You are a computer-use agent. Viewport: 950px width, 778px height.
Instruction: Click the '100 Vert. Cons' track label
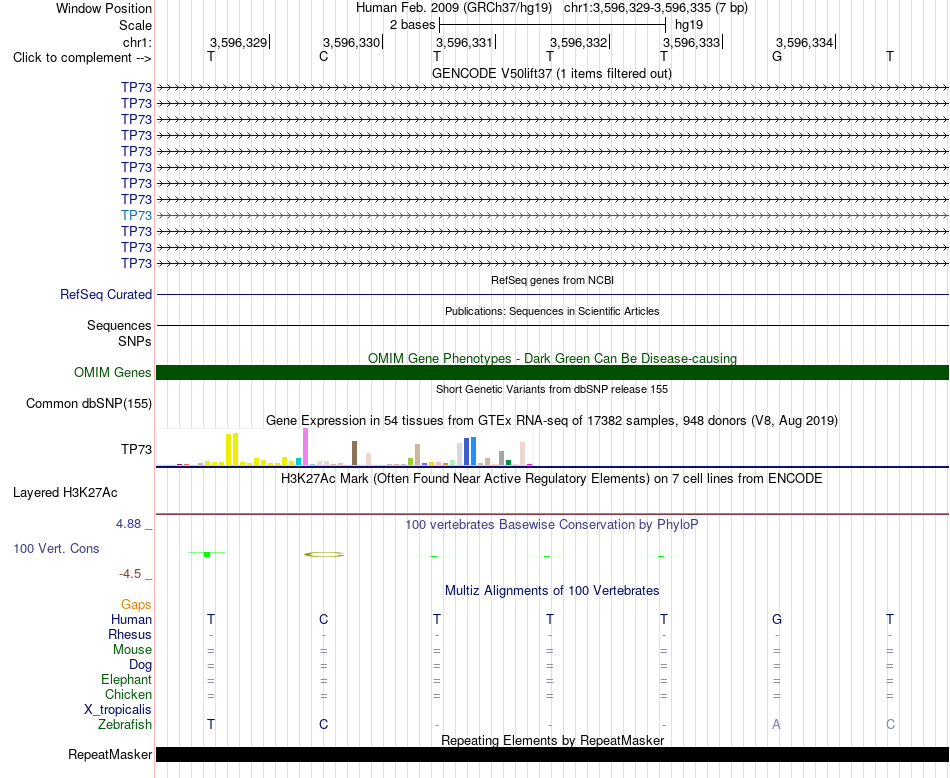56,548
